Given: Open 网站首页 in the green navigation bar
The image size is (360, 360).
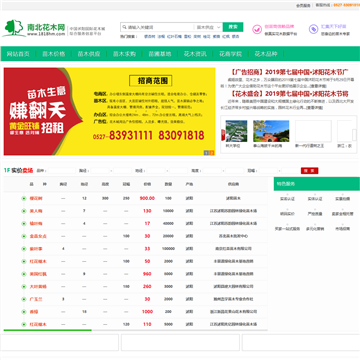Looking at the screenshot, I should pos(18,54).
